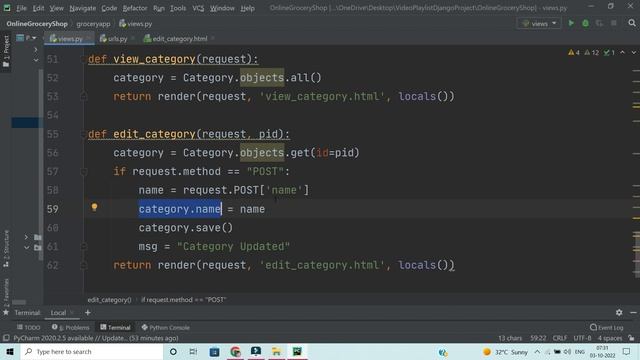This screenshot has height=360, width=640.
Task: Collapse the if request.method block fold marker
Action: (84, 171)
